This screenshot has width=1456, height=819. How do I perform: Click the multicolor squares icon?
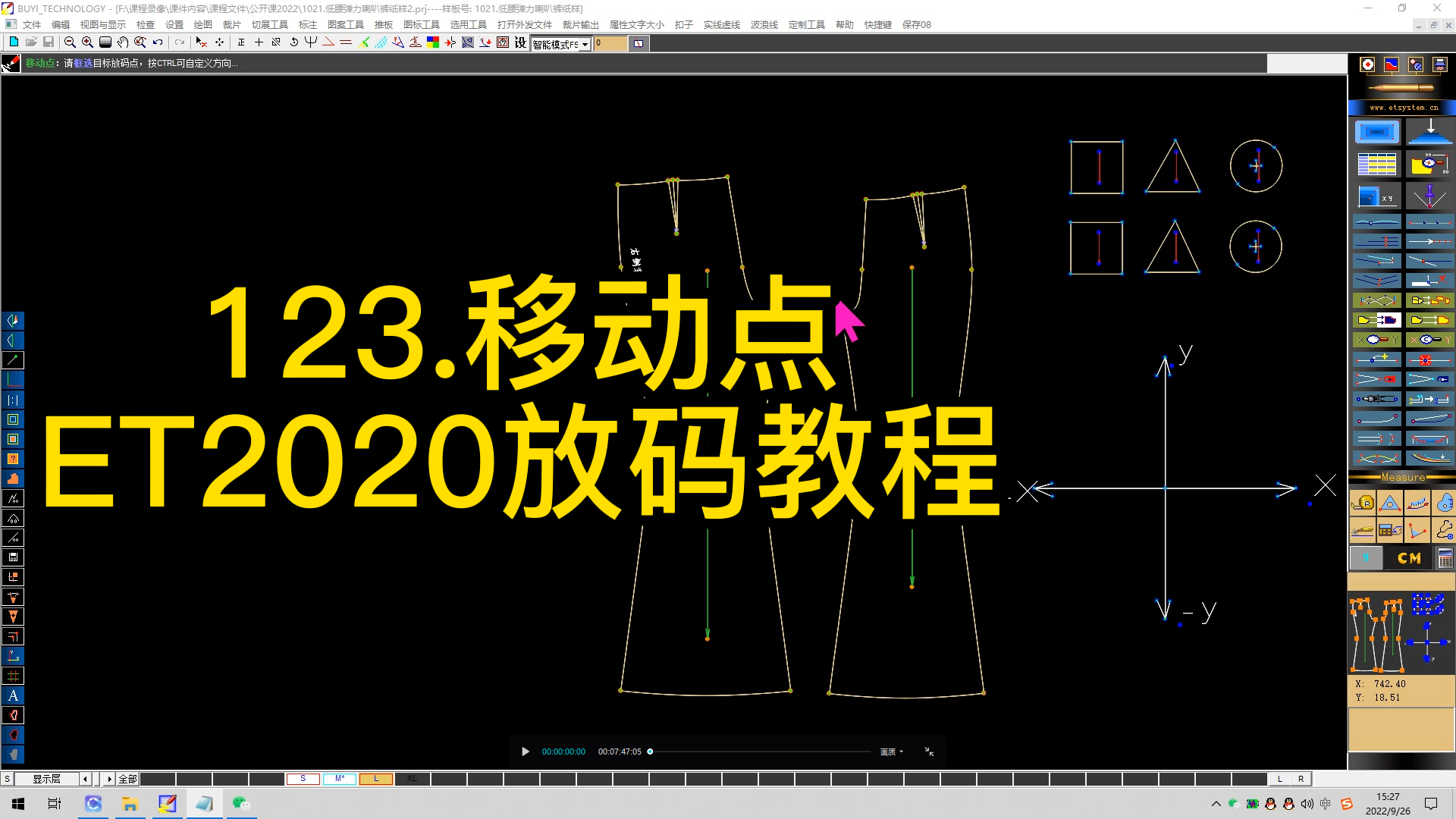tap(433, 42)
